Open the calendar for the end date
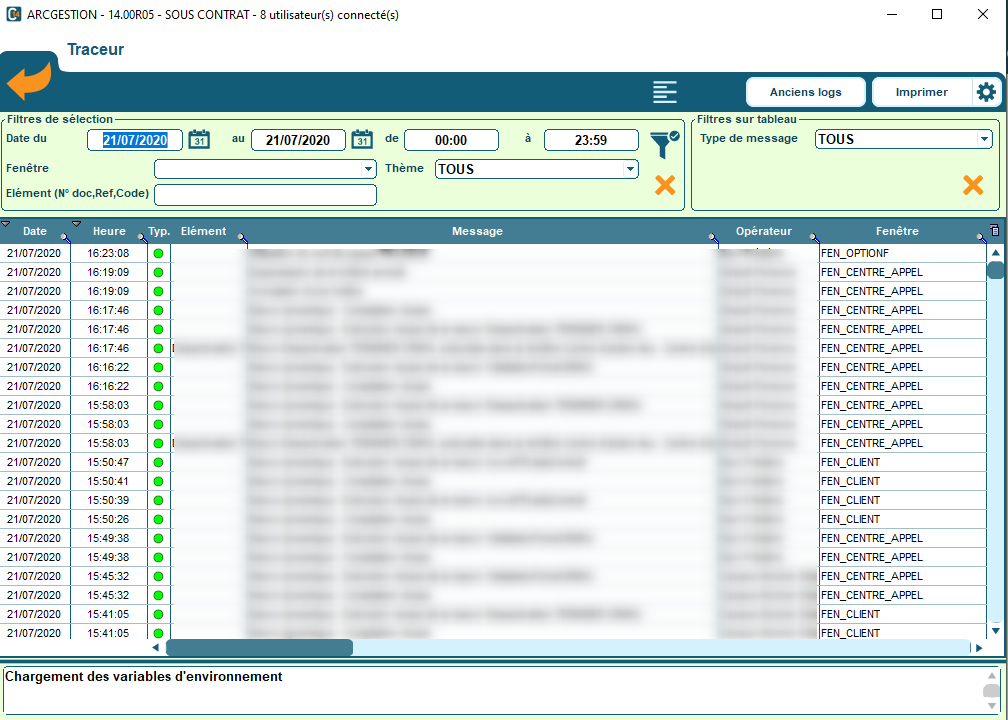Viewport: 1008px width, 720px height. click(x=362, y=140)
